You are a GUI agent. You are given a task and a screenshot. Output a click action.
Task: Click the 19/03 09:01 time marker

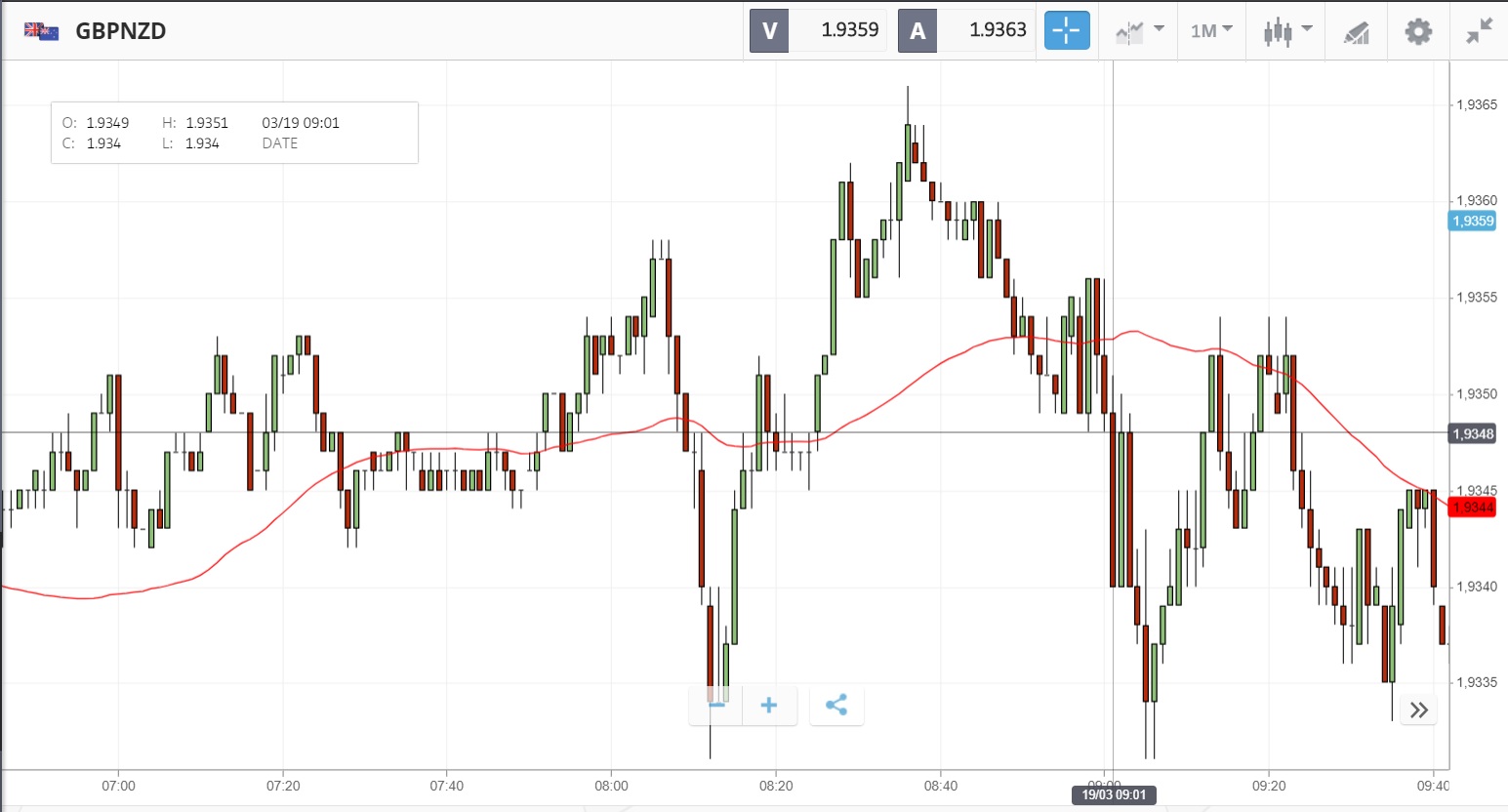click(x=1113, y=794)
